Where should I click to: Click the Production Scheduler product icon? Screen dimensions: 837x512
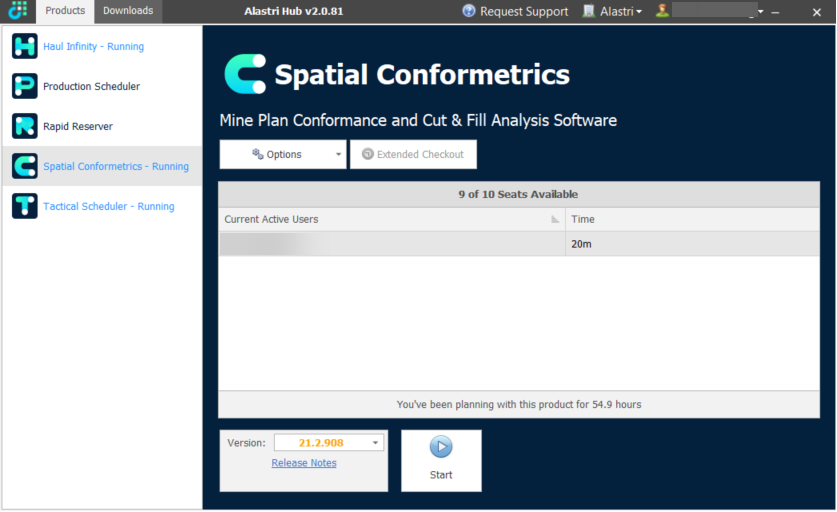pos(25,86)
